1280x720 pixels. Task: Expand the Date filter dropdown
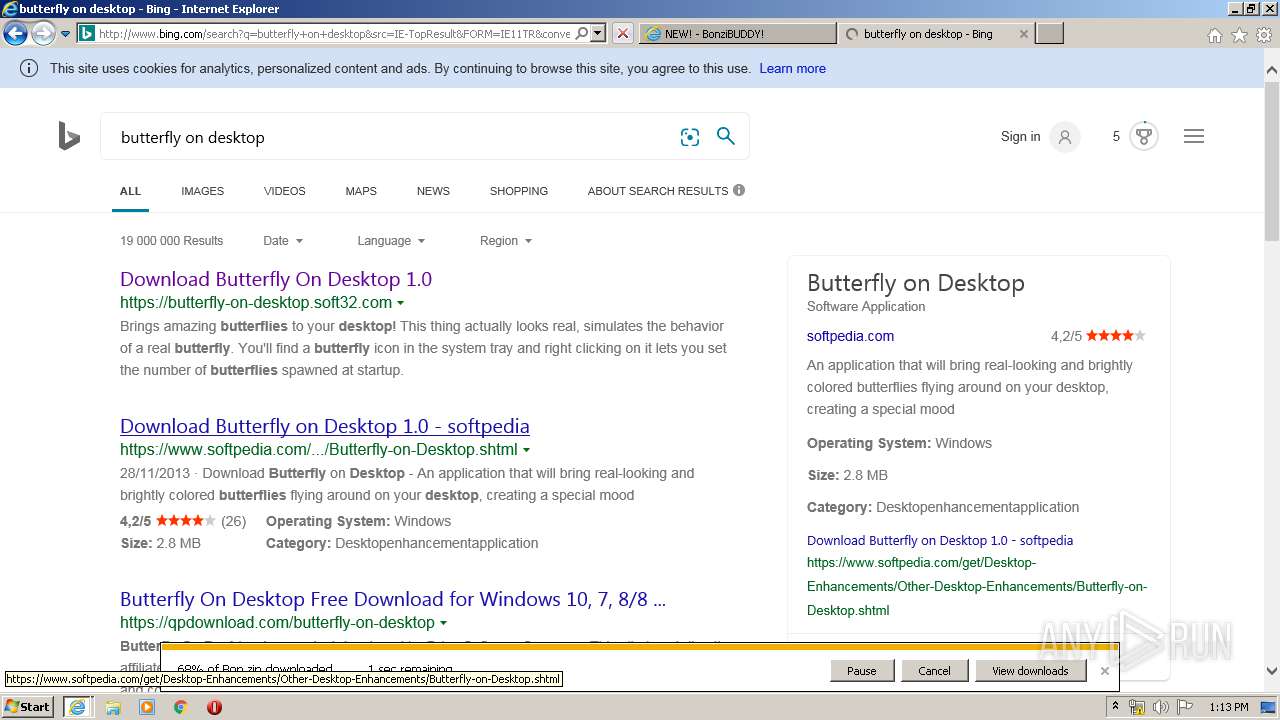pos(283,240)
